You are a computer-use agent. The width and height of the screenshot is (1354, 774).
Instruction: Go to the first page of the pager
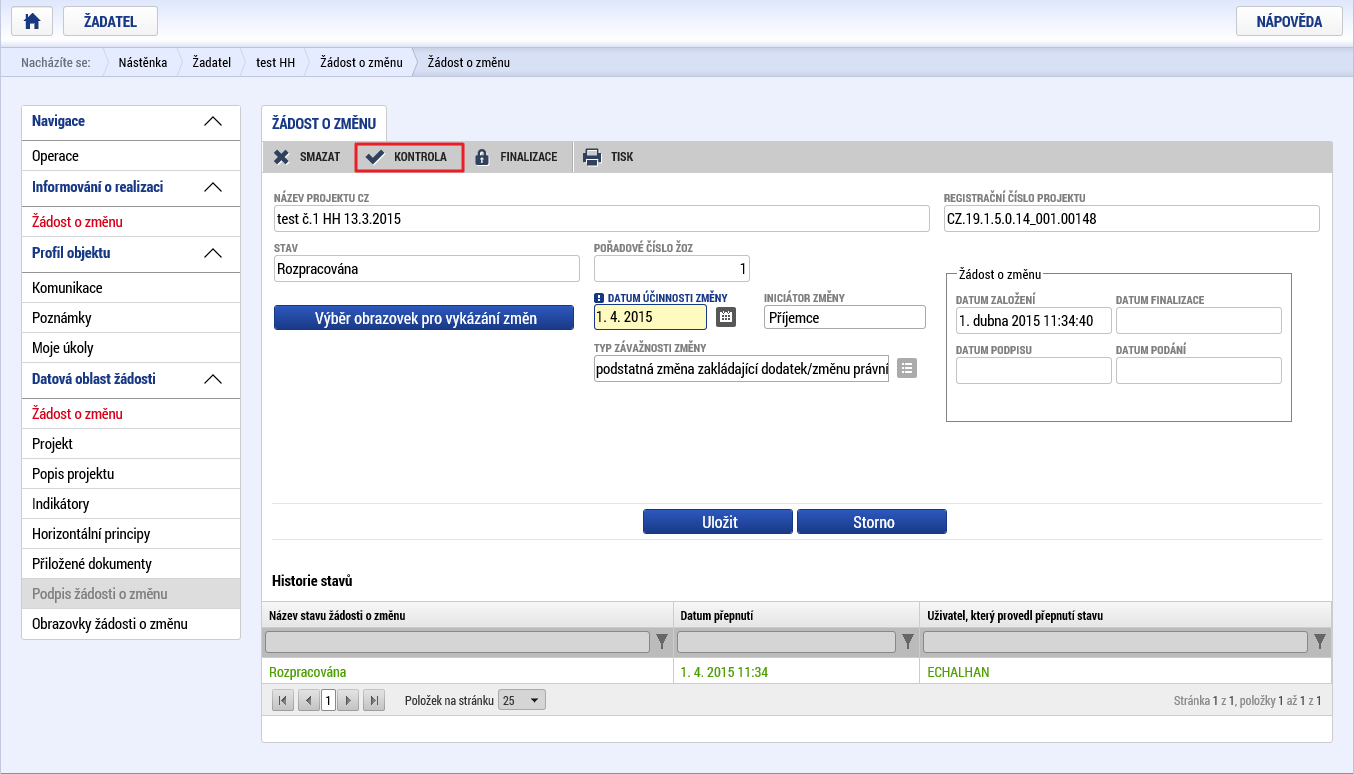tap(283, 700)
